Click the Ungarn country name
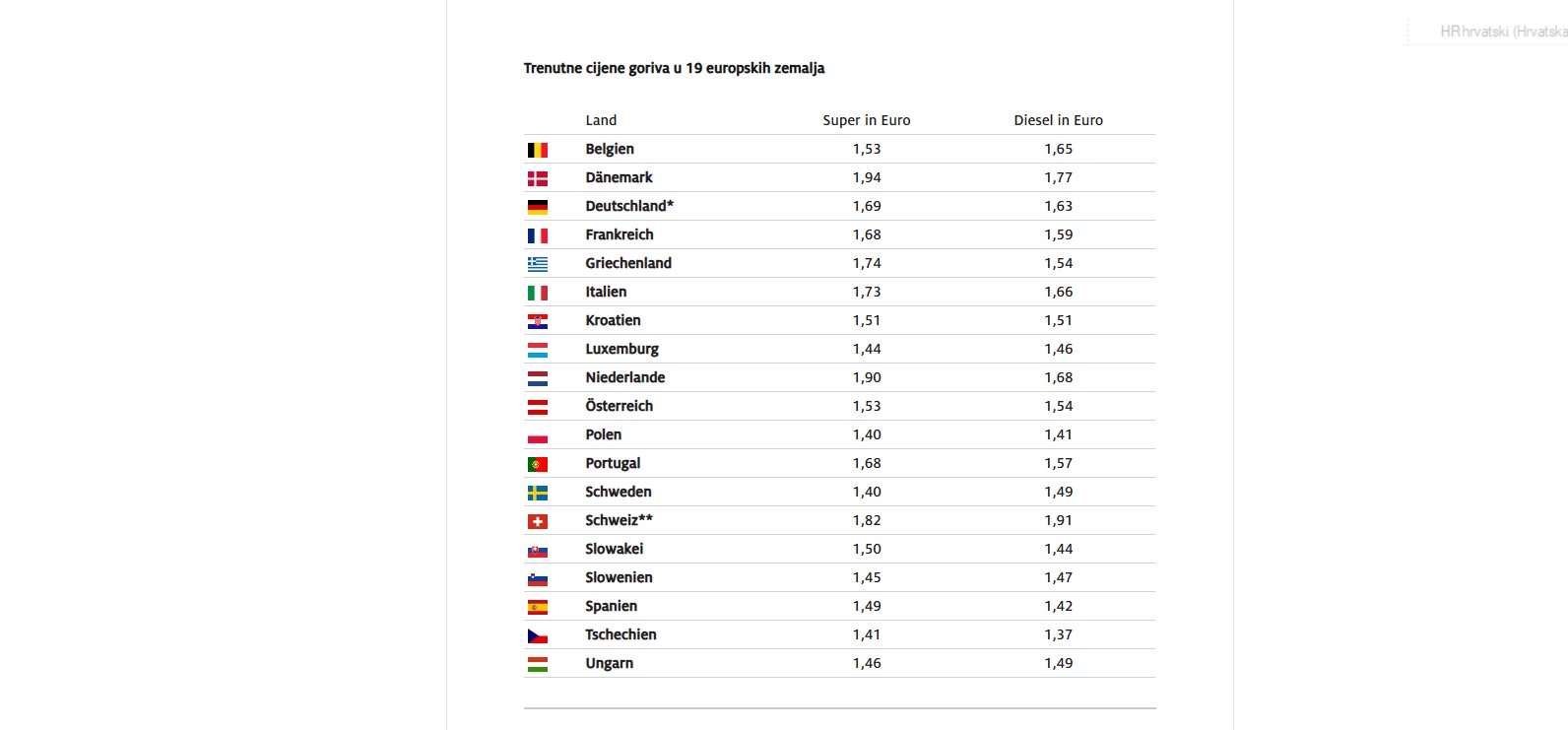 coord(609,663)
